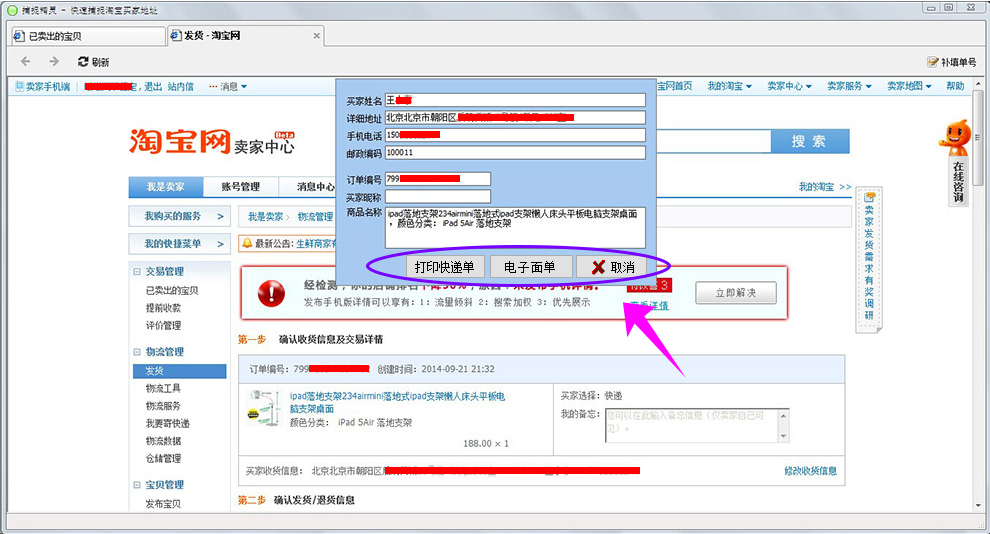Expand the 卖家服务 dropdown
Viewport: 990px width, 534px height.
point(849,86)
